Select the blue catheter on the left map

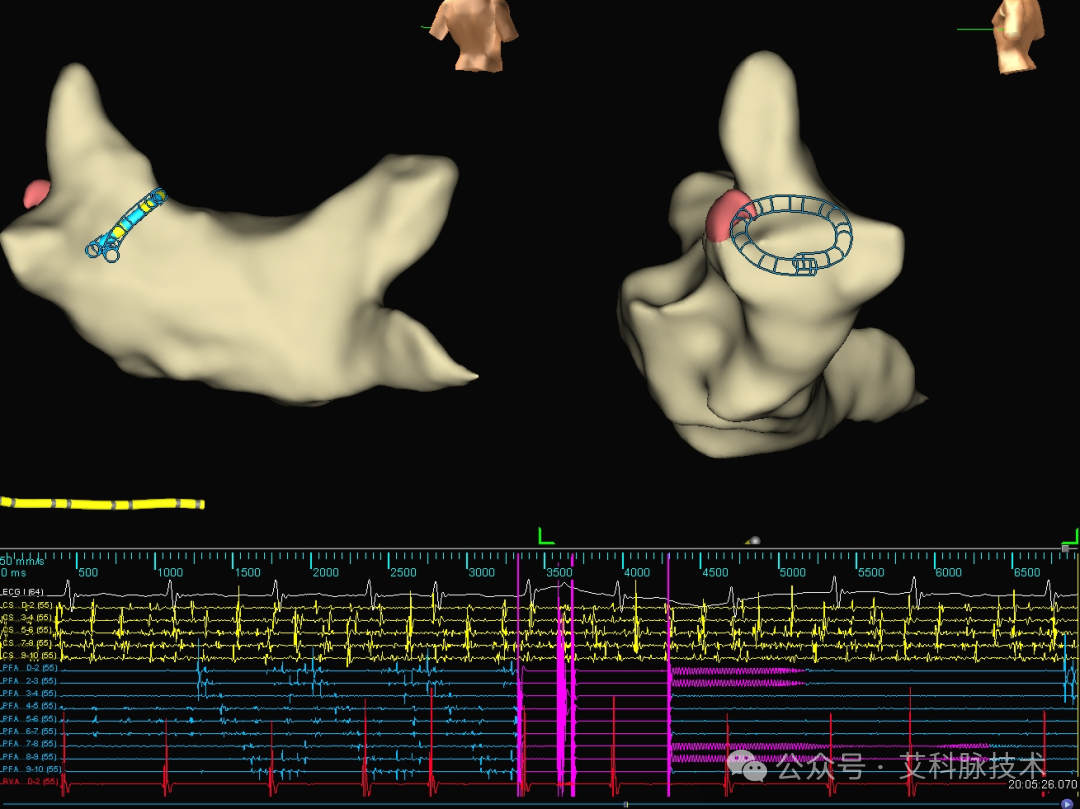(x=126, y=224)
